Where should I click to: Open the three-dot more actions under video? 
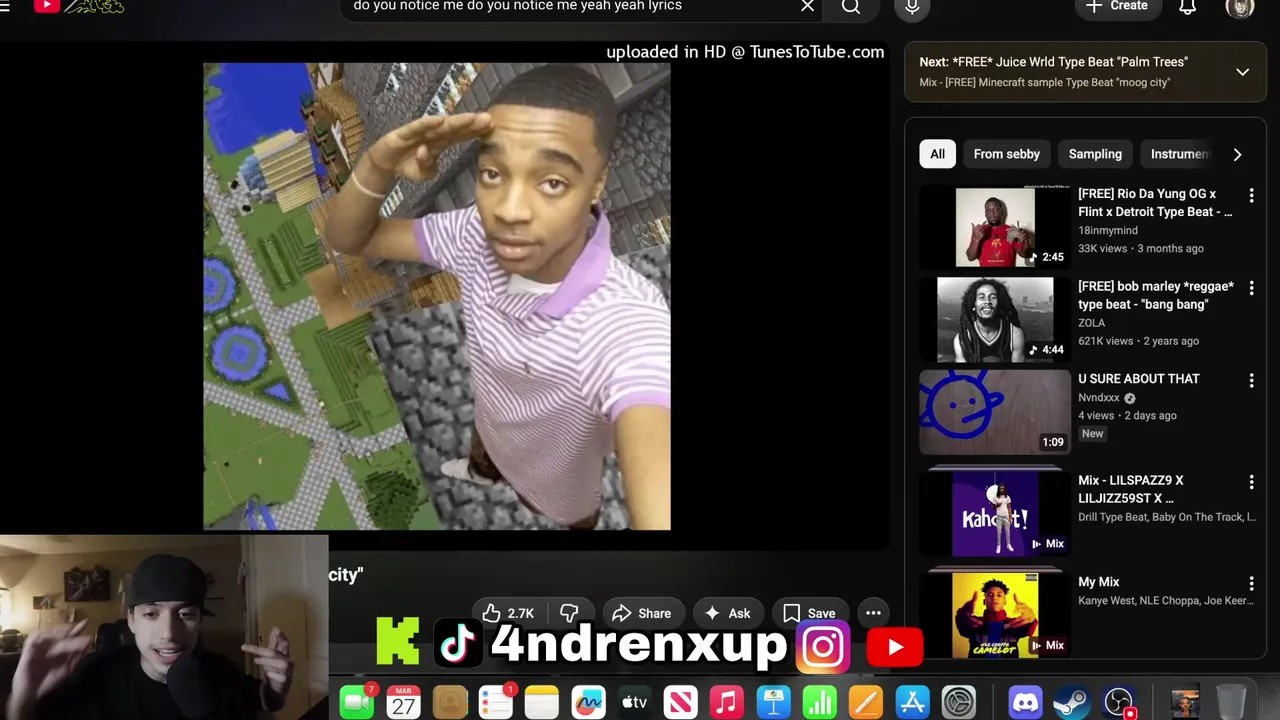[x=873, y=613]
